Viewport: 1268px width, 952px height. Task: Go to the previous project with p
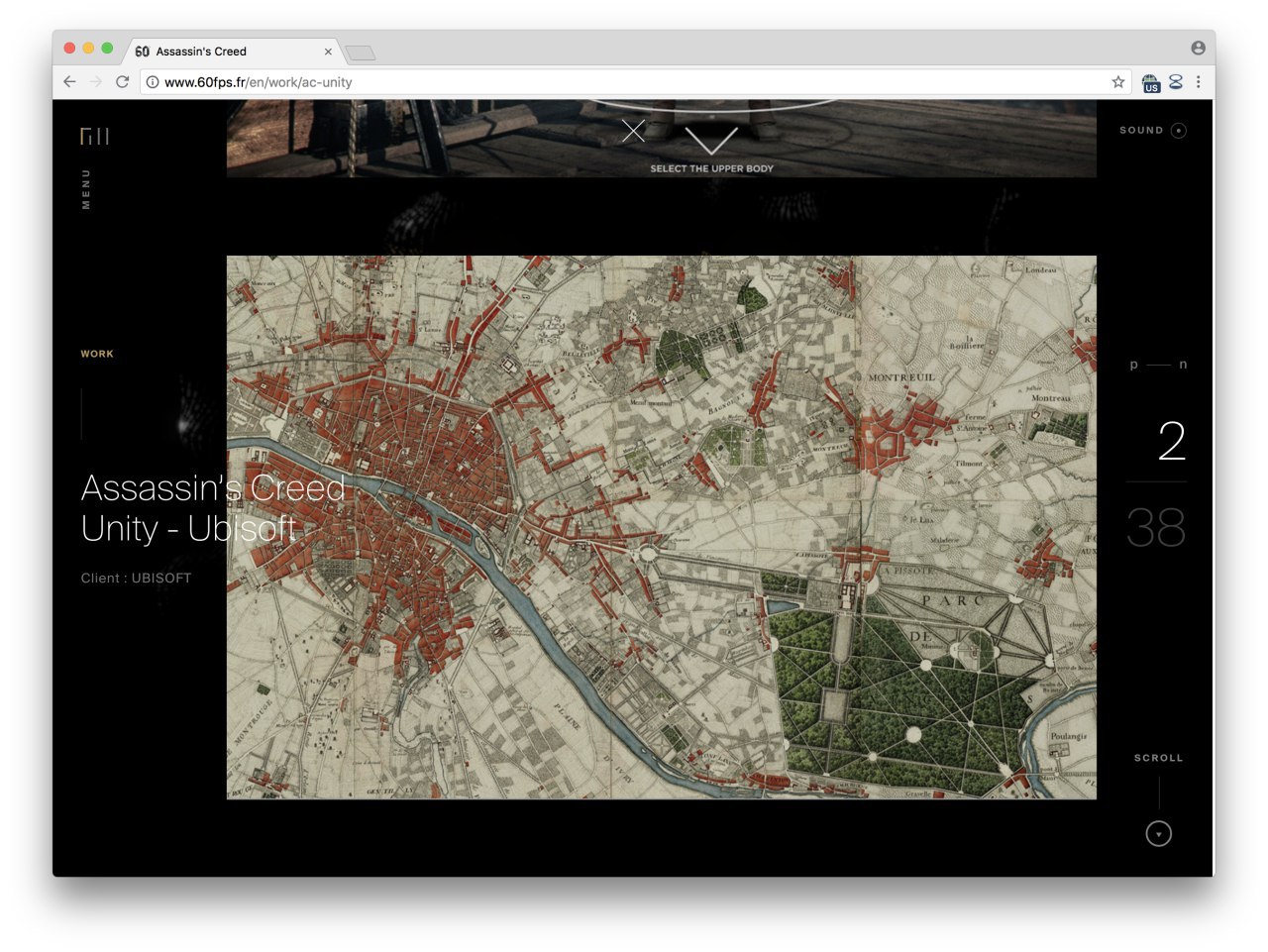tap(1134, 365)
